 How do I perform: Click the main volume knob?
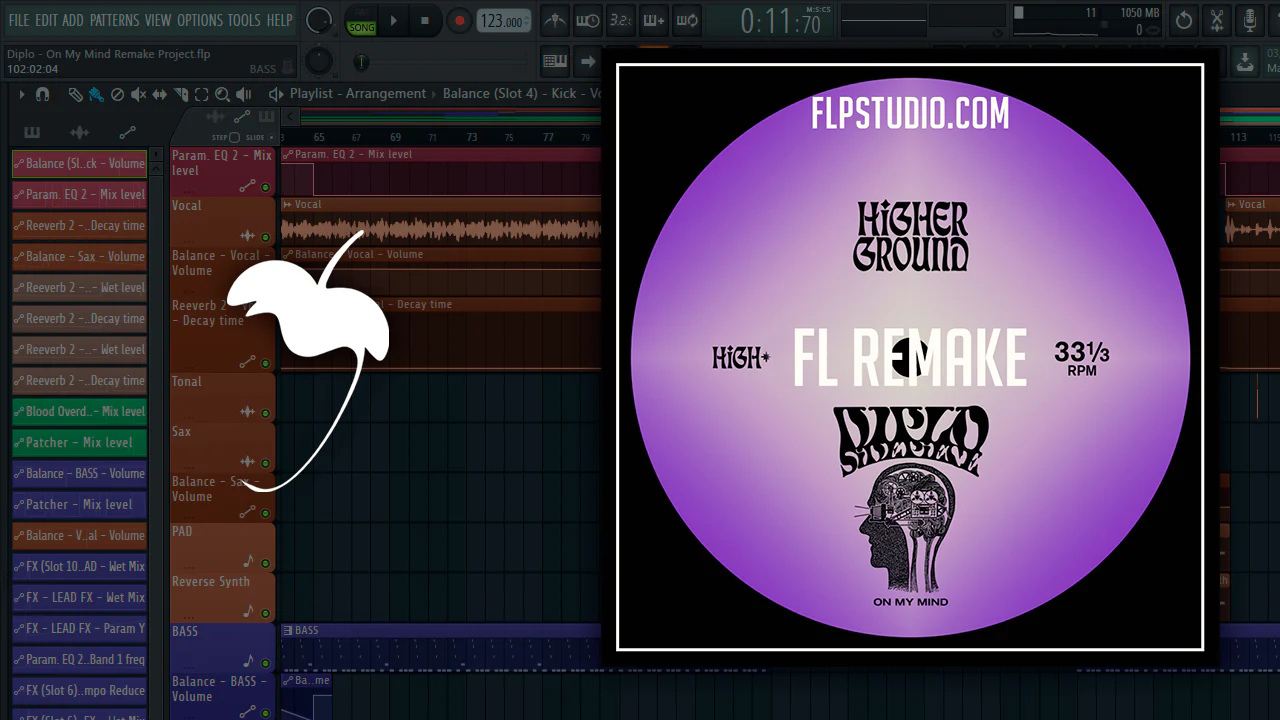319,20
